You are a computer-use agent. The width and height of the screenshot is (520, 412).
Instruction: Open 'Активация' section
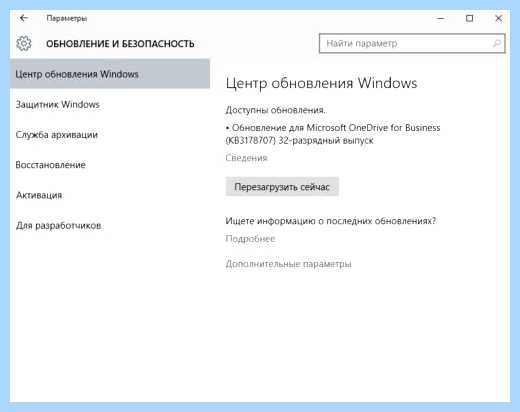[39, 195]
